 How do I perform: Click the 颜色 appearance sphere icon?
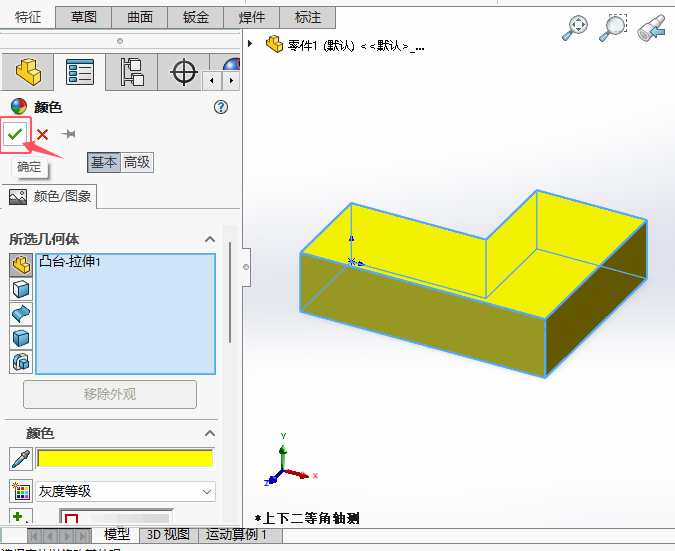(x=19, y=107)
